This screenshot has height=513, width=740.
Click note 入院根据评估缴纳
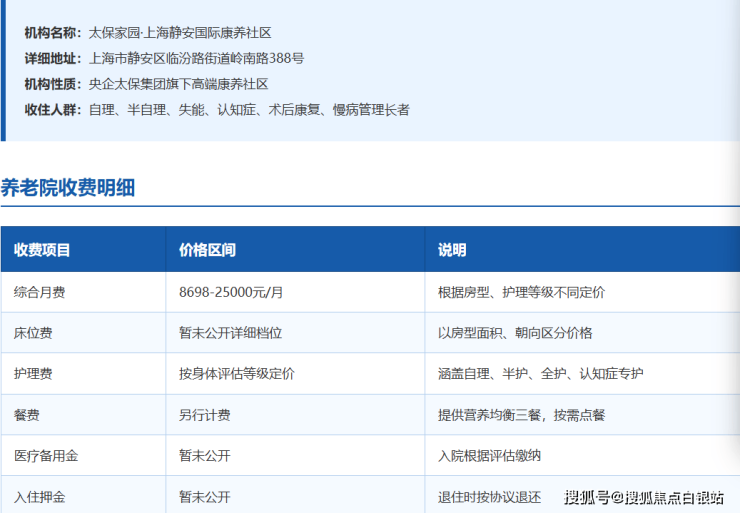tap(489, 455)
